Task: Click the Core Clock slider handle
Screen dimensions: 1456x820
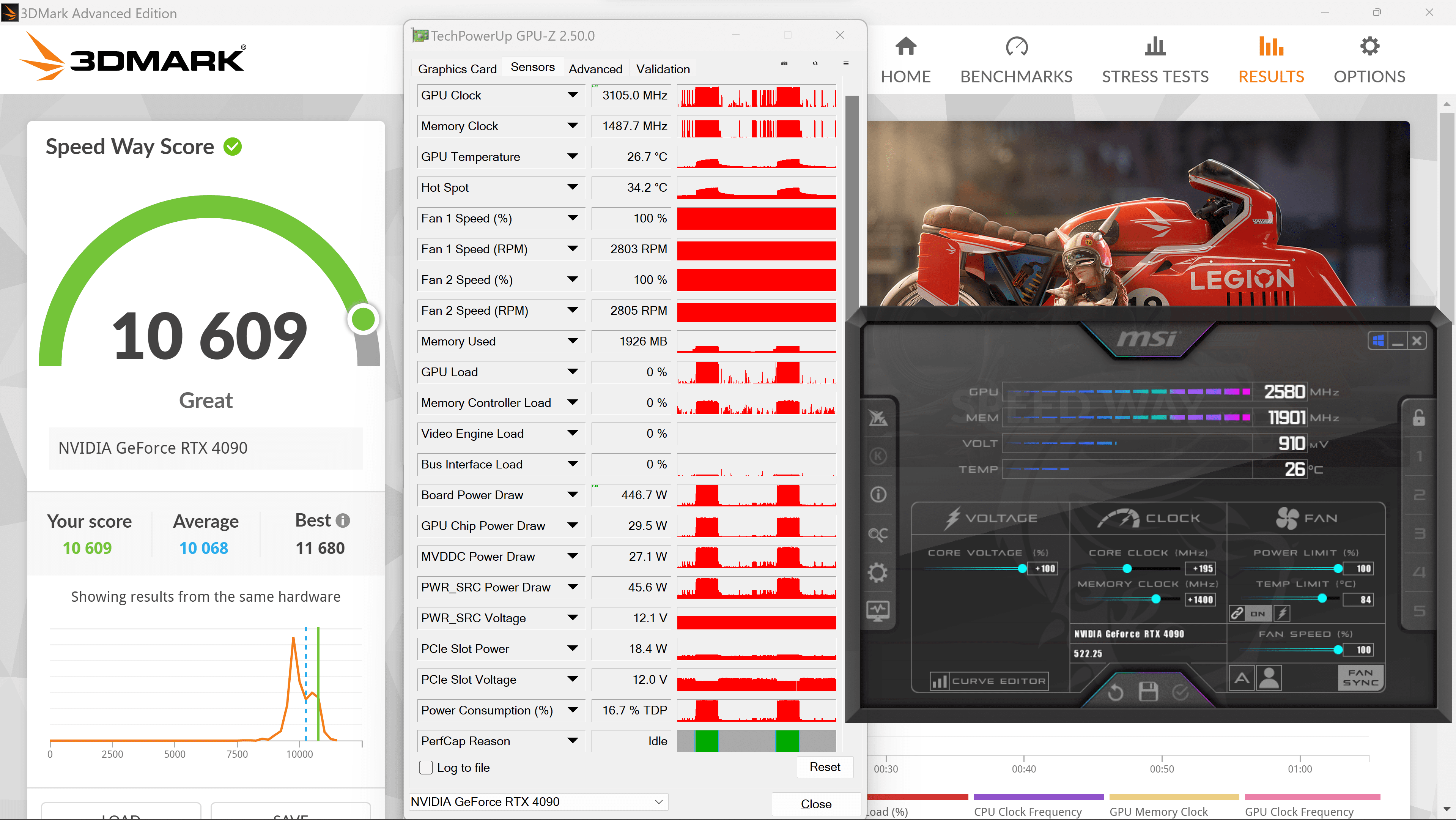Action: point(1127,568)
